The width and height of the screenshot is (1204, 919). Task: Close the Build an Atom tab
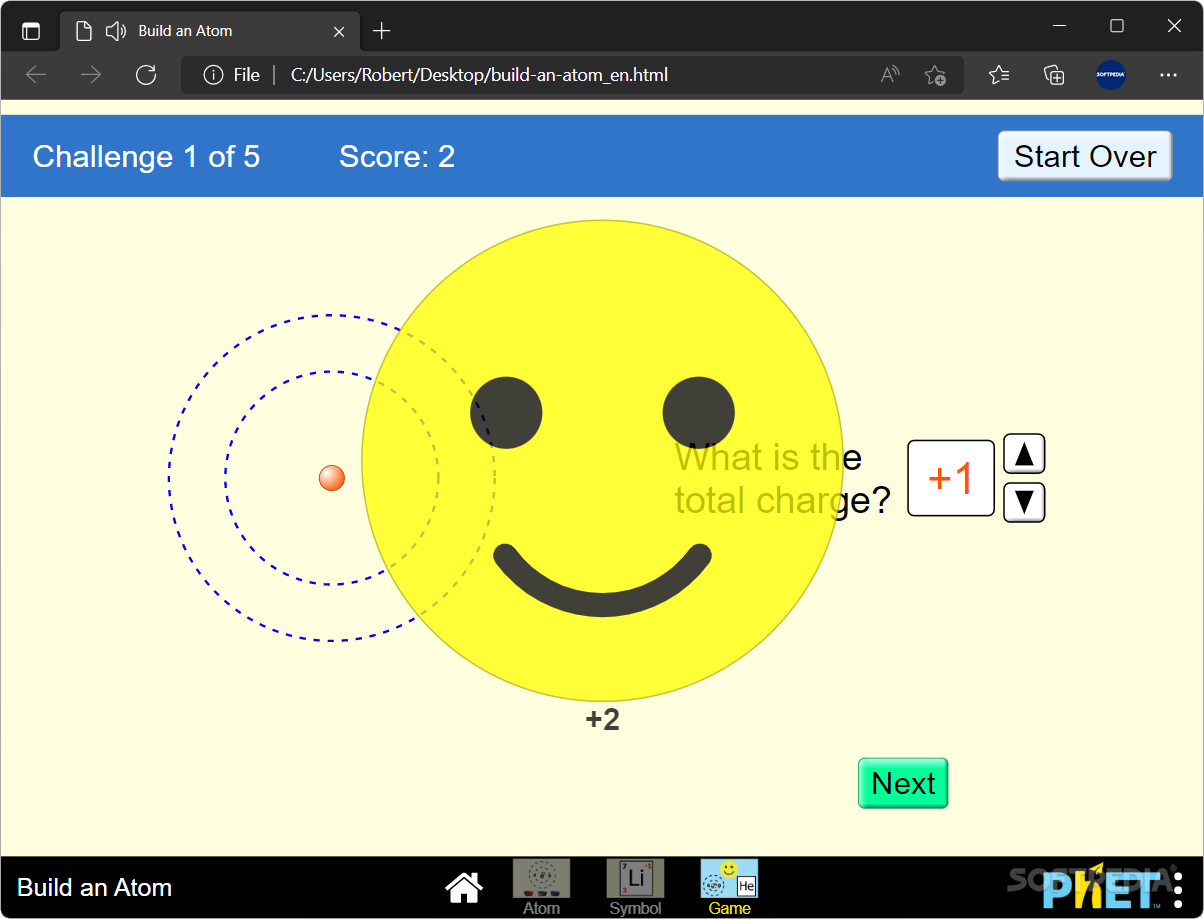(339, 31)
